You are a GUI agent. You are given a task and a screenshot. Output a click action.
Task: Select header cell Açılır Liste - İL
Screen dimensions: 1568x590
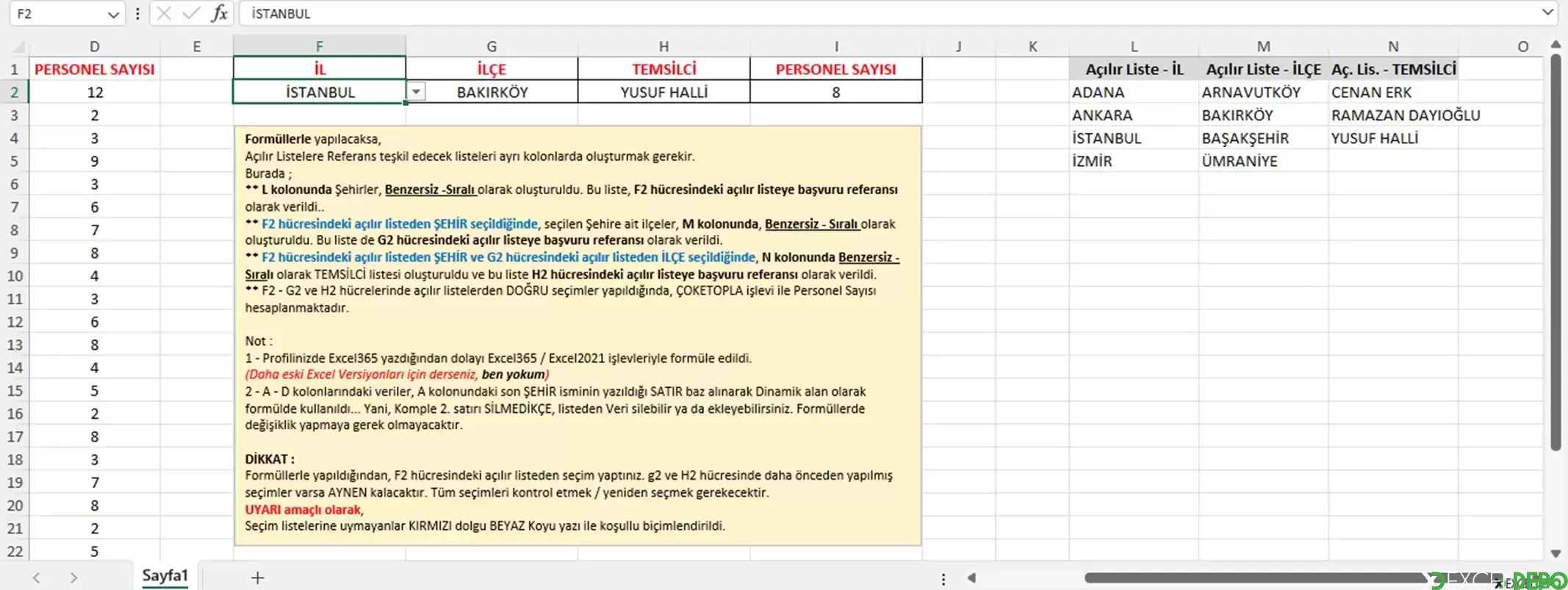[1134, 69]
